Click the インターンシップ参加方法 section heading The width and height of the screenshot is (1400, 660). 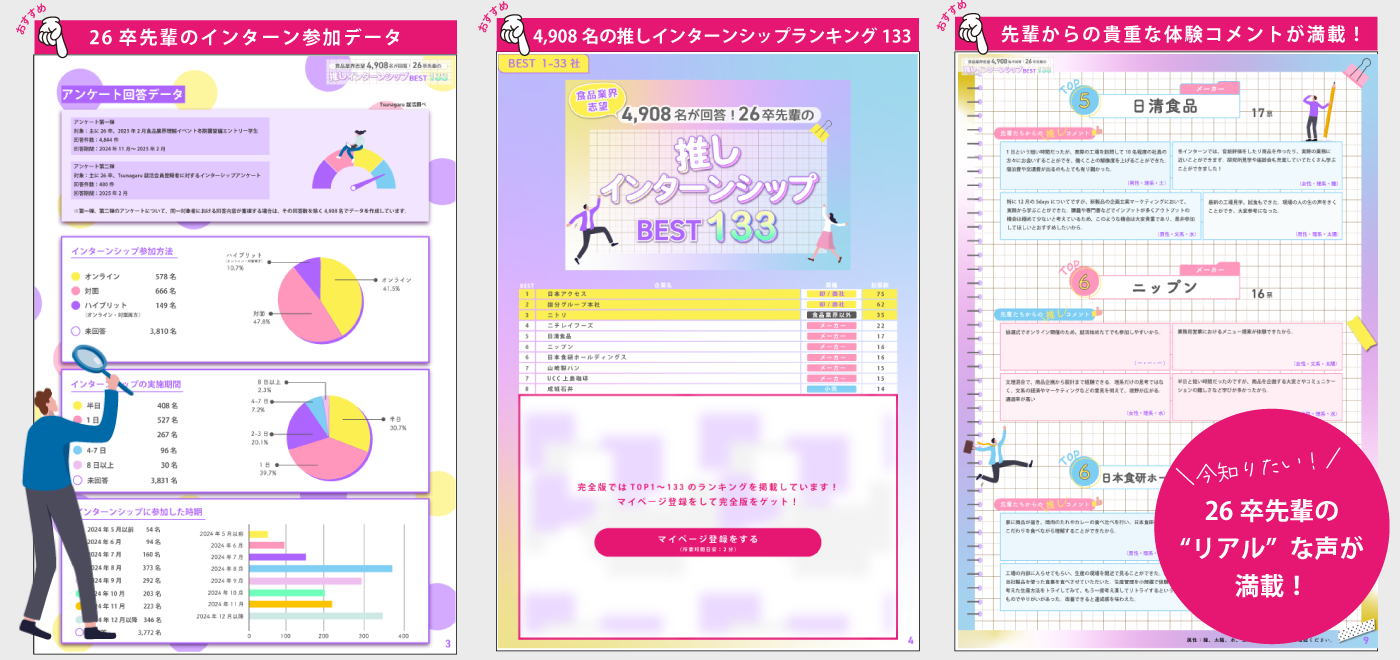tap(122, 250)
